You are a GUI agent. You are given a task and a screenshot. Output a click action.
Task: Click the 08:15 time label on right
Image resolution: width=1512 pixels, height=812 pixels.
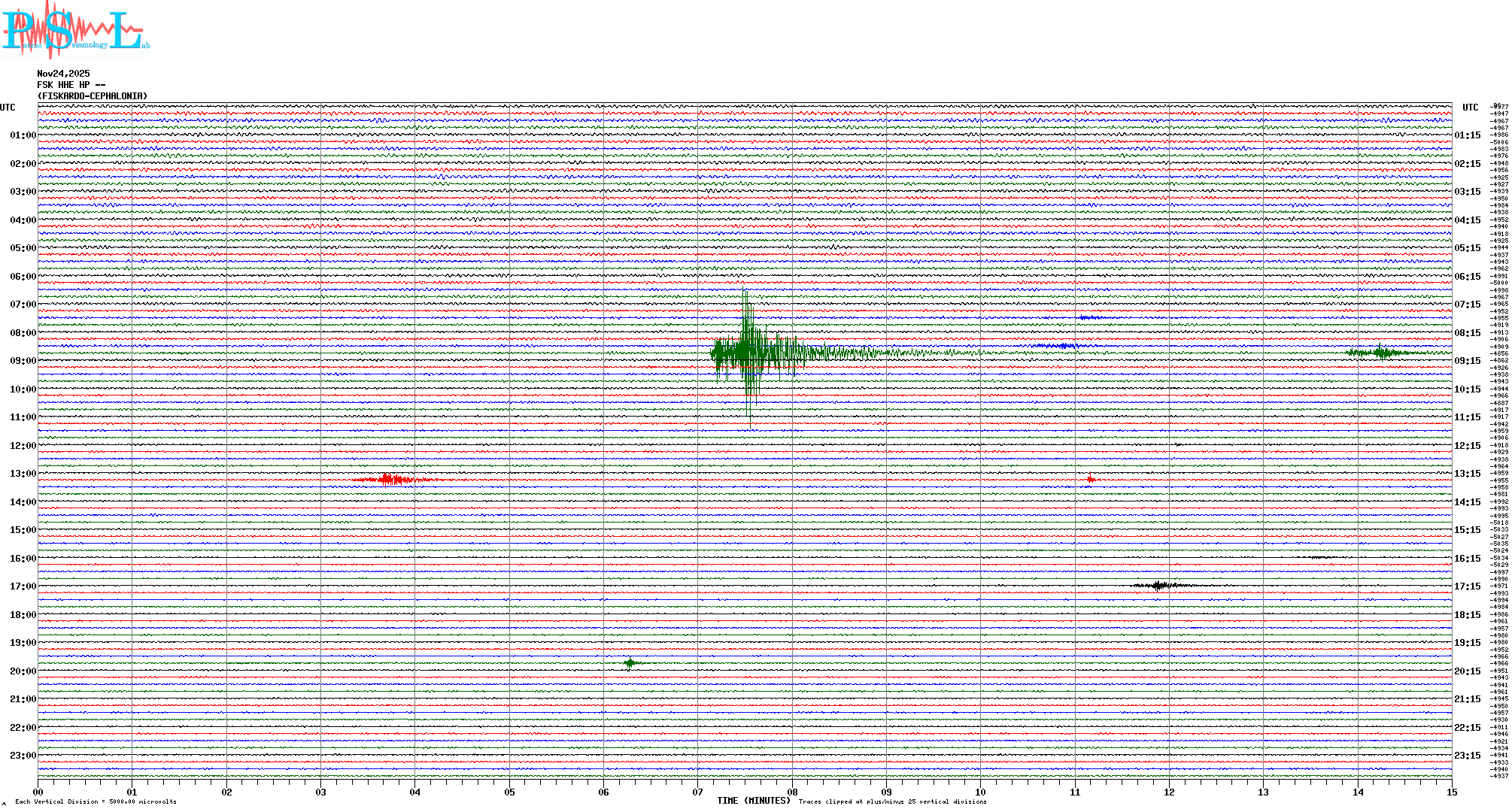[1467, 333]
